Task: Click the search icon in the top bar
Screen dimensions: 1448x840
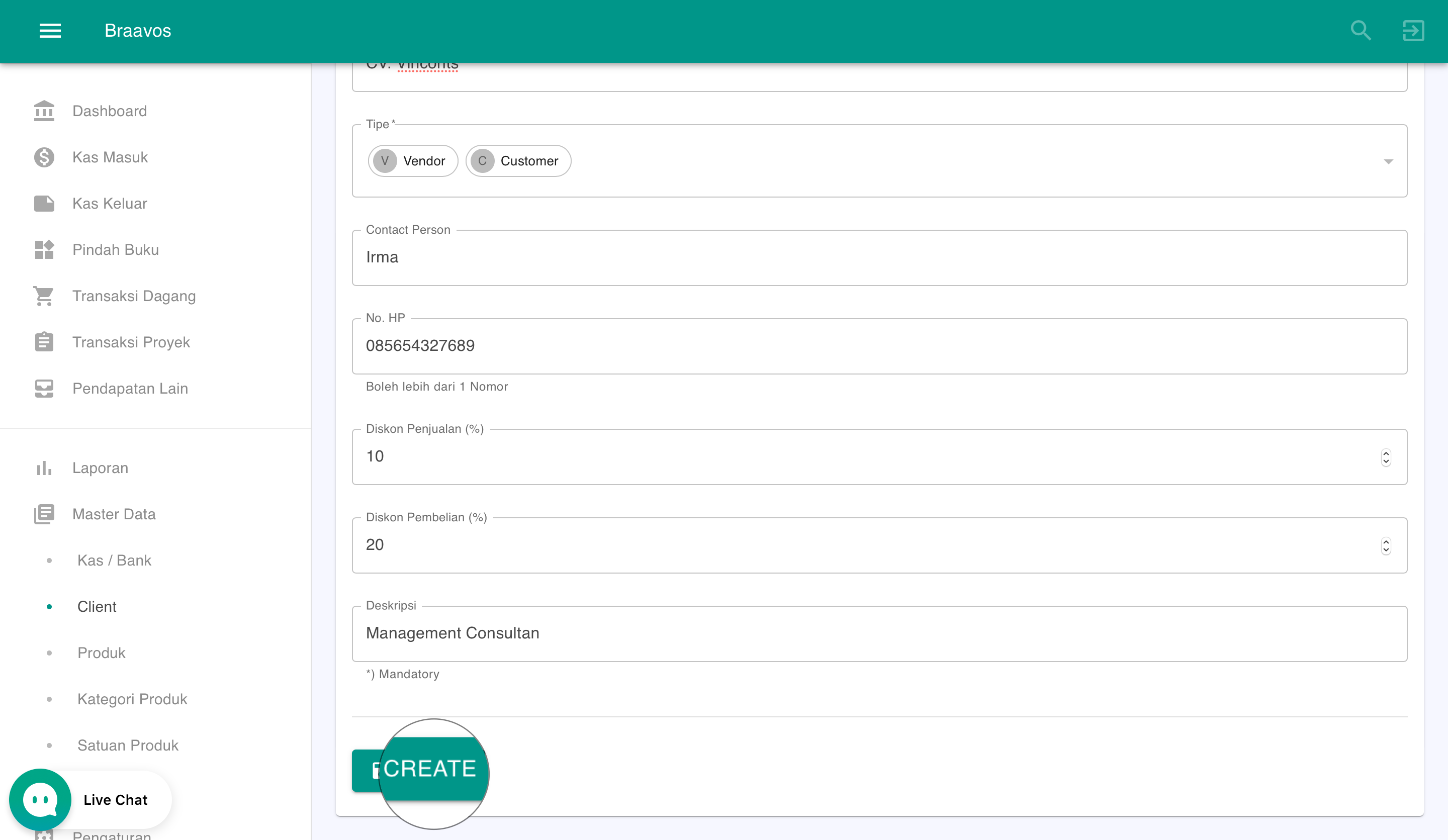Action: click(1360, 31)
